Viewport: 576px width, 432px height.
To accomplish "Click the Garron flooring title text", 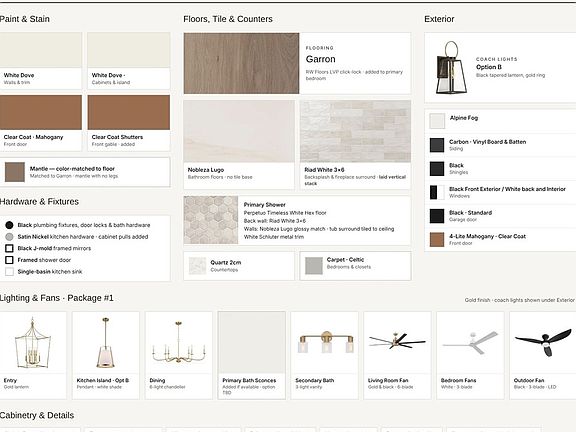I will [320, 59].
